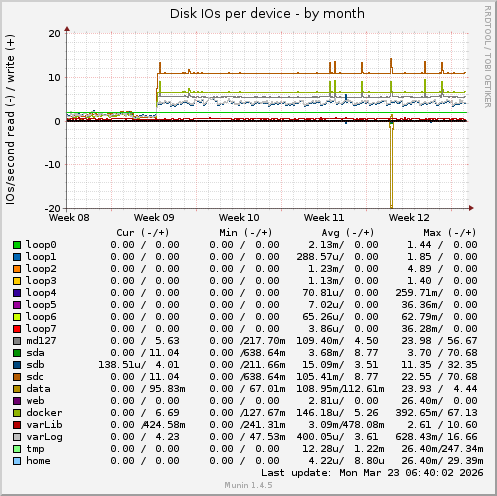Click the 'md127' legend label
The width and height of the screenshot is (497, 496).
(41, 341)
